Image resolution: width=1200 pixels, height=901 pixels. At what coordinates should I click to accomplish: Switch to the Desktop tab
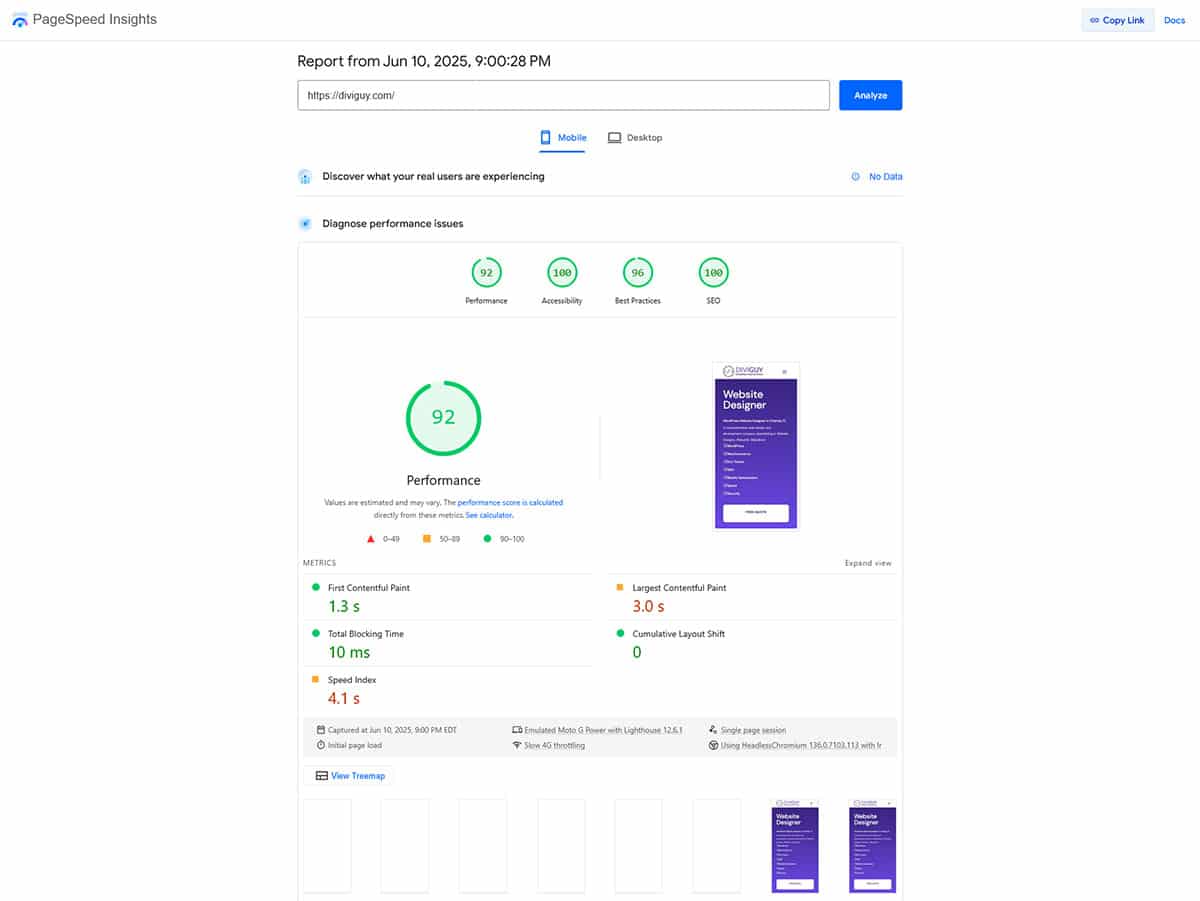point(635,137)
